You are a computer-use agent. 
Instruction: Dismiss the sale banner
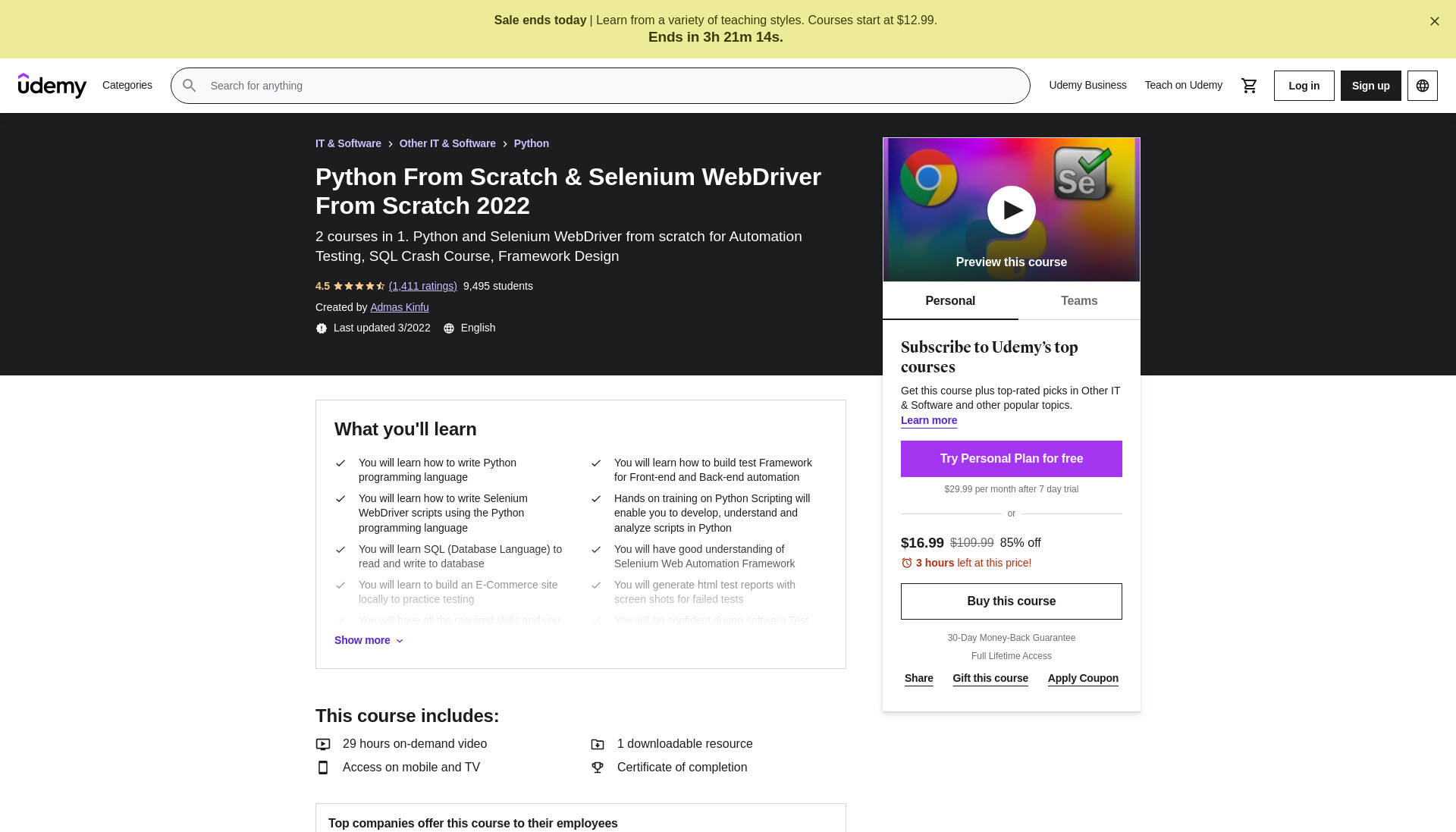point(1434,21)
